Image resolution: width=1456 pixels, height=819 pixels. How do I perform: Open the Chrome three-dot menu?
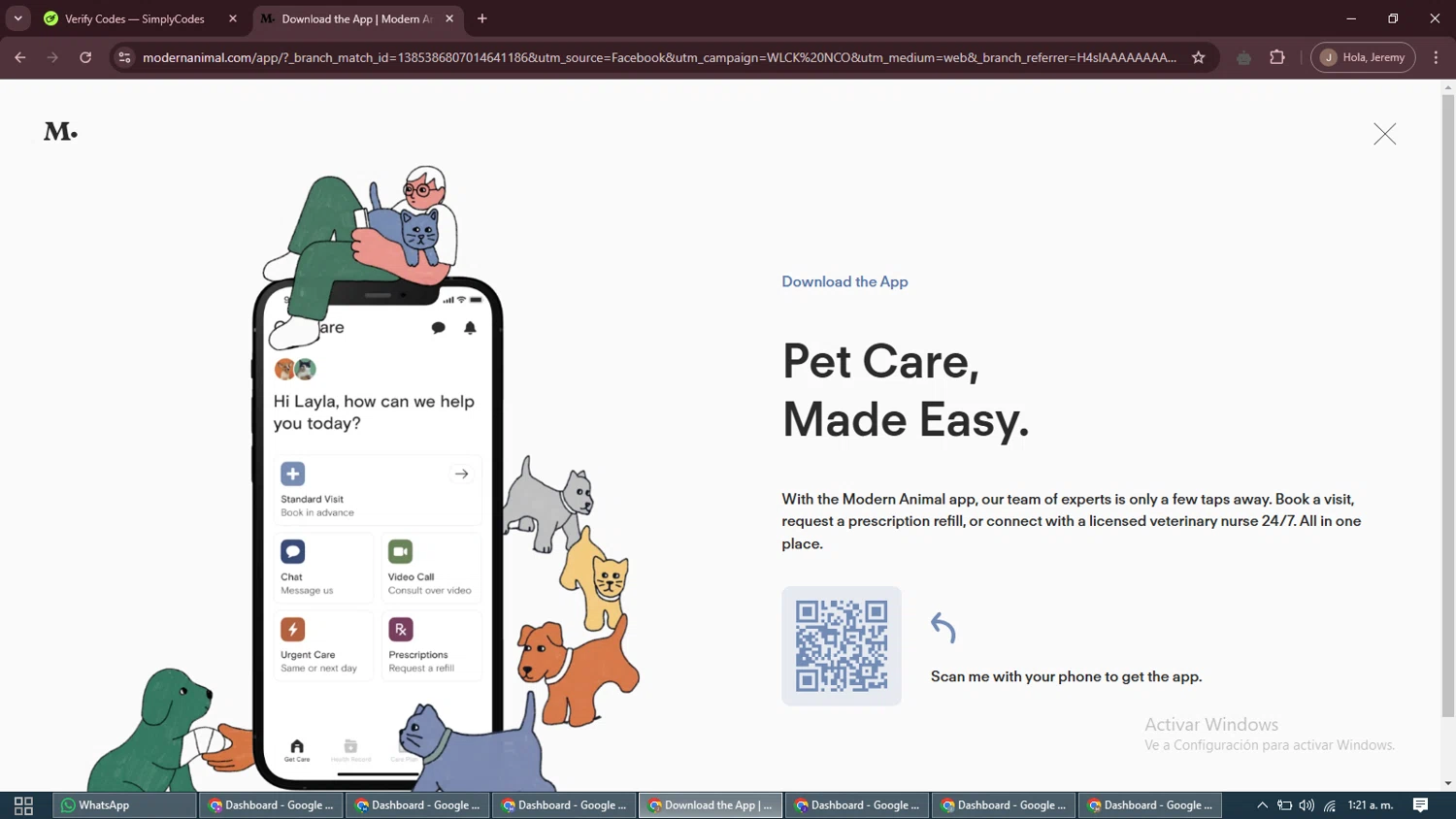click(1436, 57)
